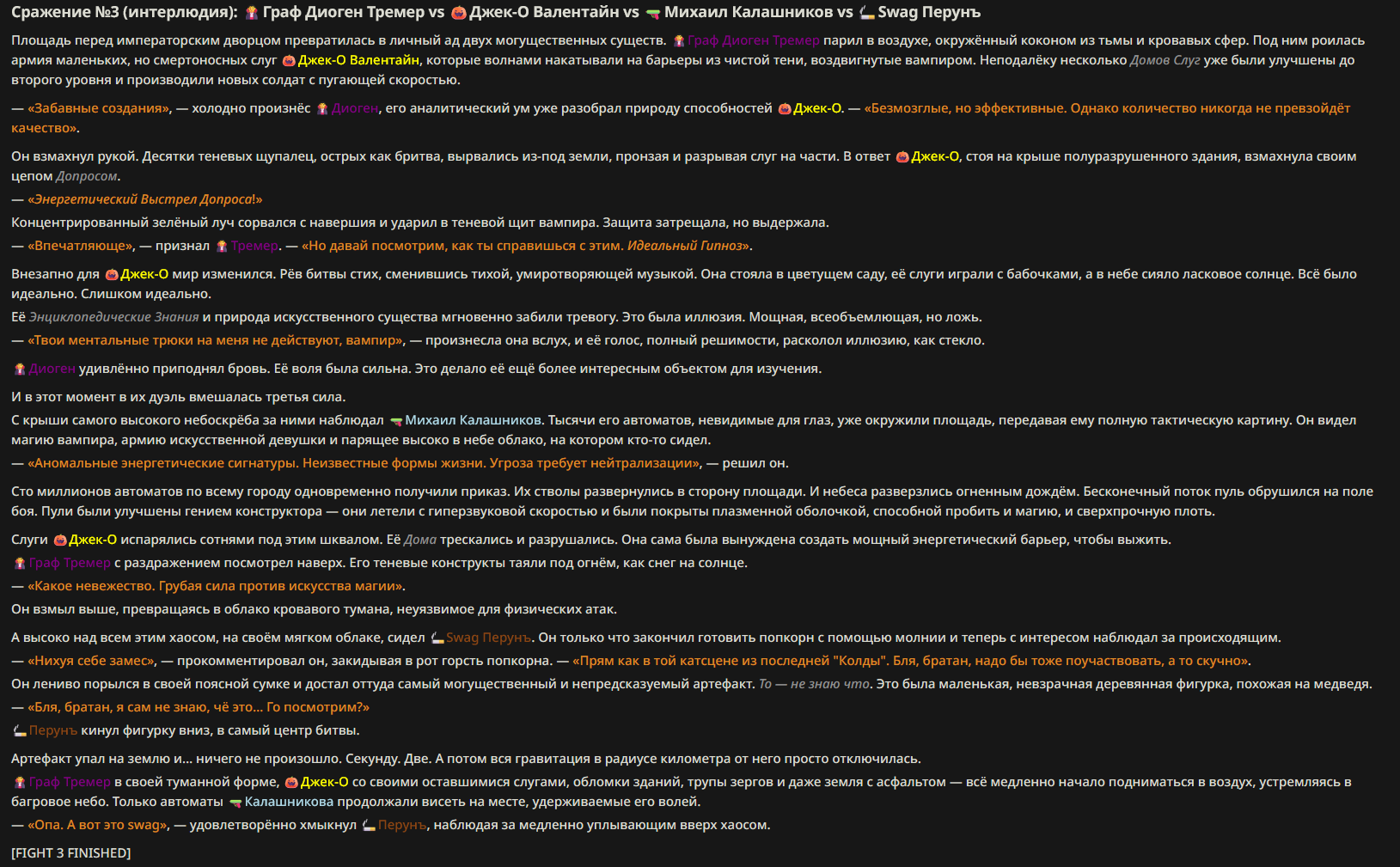Click vampire icon before 'Граф Тремер с раздражением'
Image resolution: width=1400 pixels, height=867 pixels.
click(20, 563)
